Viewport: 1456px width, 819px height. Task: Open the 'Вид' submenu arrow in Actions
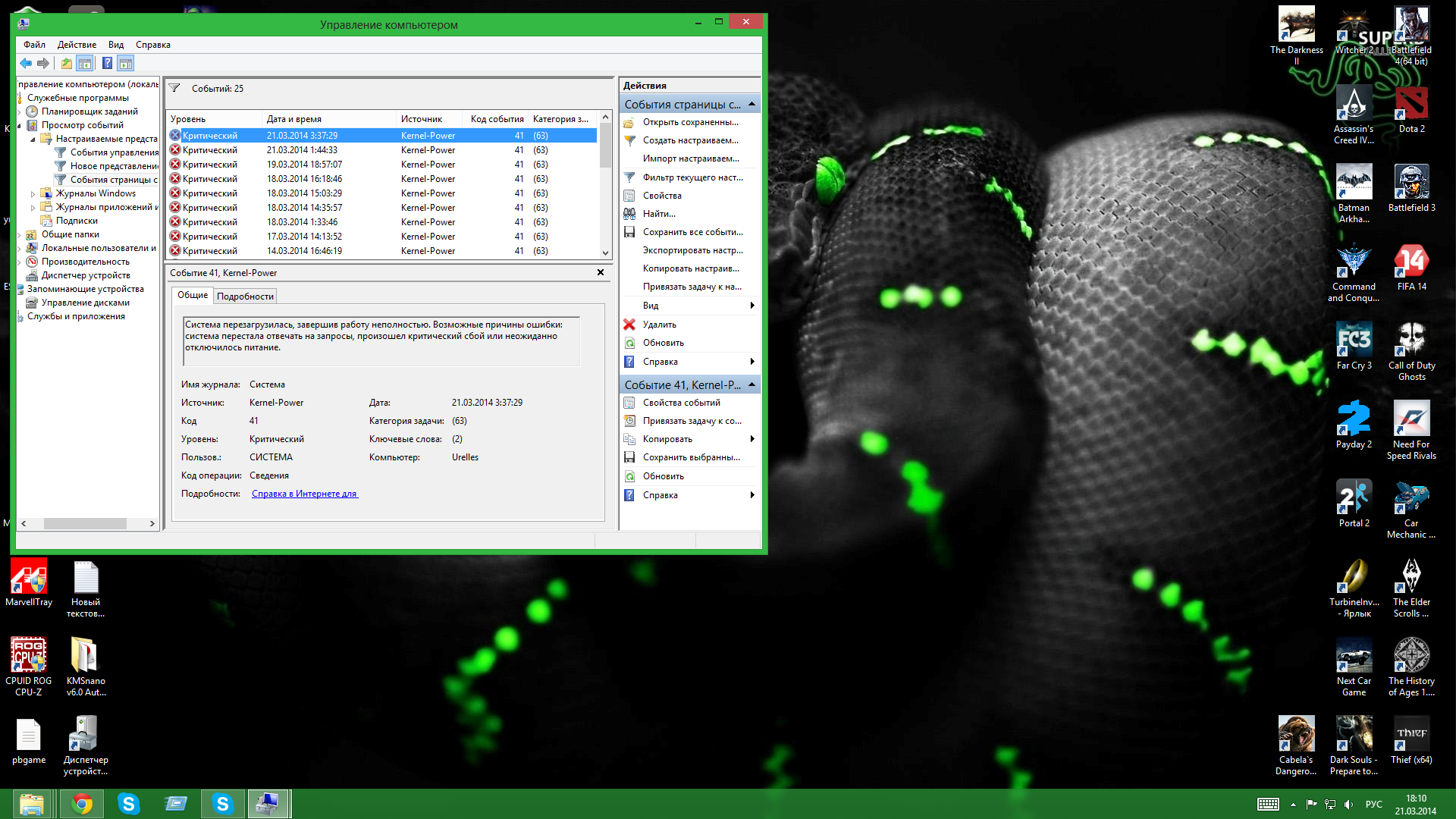752,306
